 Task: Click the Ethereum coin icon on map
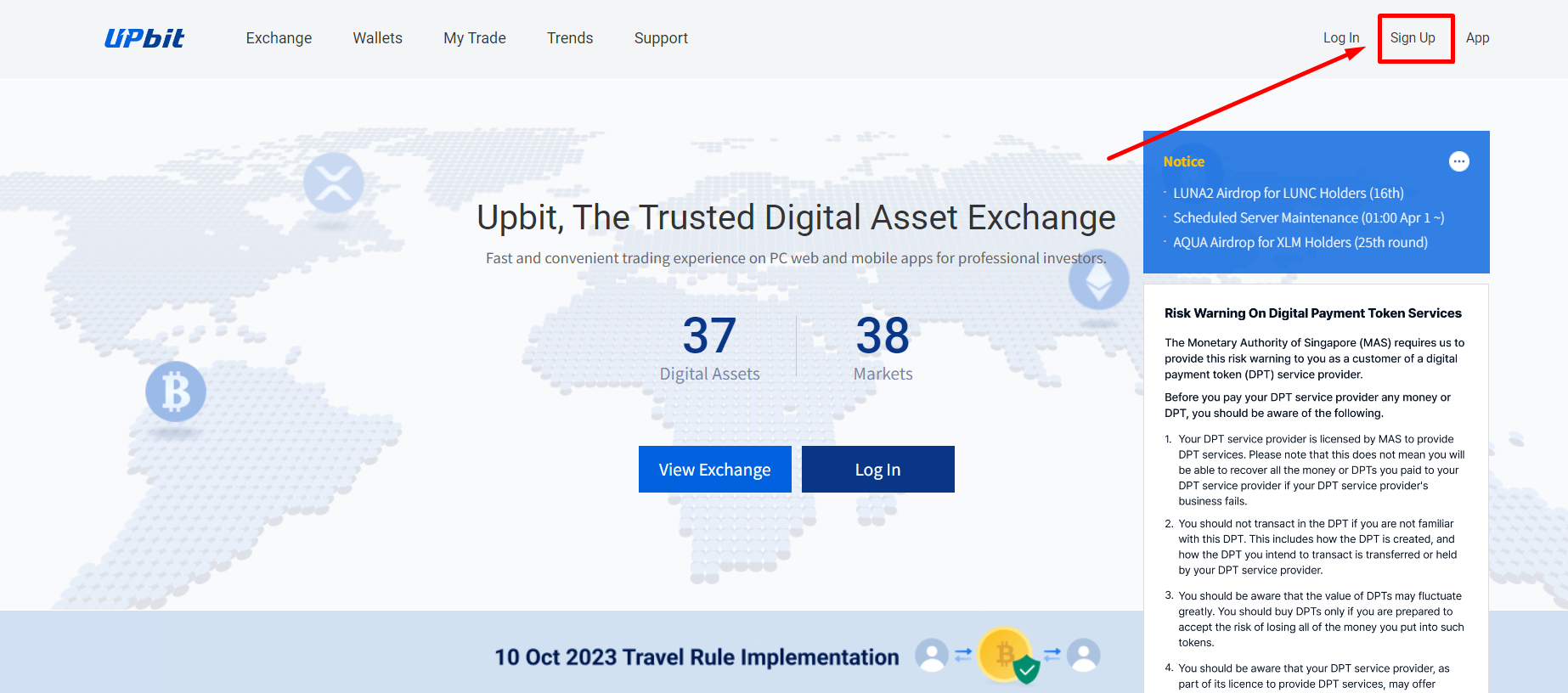click(x=1099, y=280)
